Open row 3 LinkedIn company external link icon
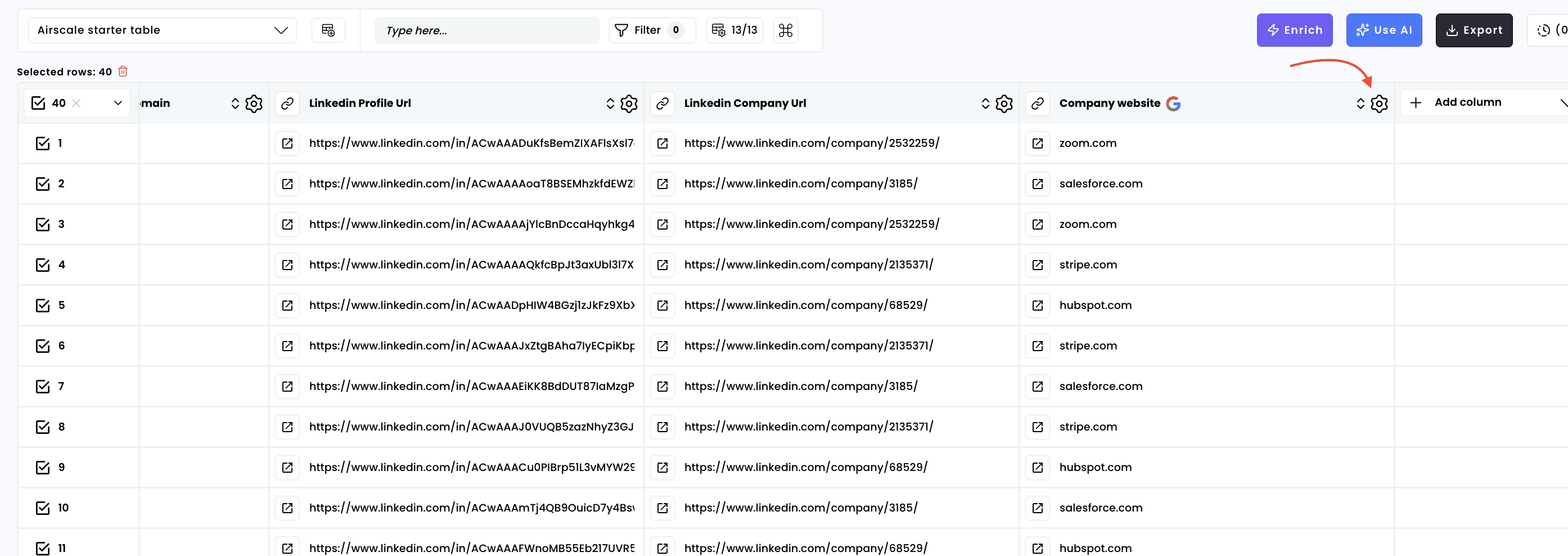 (663, 224)
